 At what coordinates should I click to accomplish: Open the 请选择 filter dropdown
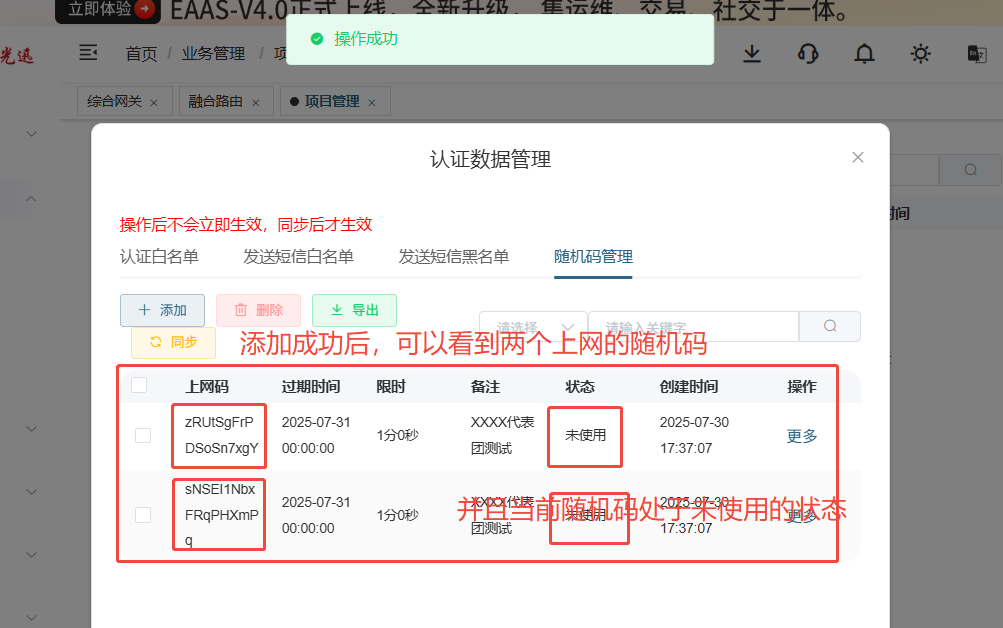[x=533, y=326]
